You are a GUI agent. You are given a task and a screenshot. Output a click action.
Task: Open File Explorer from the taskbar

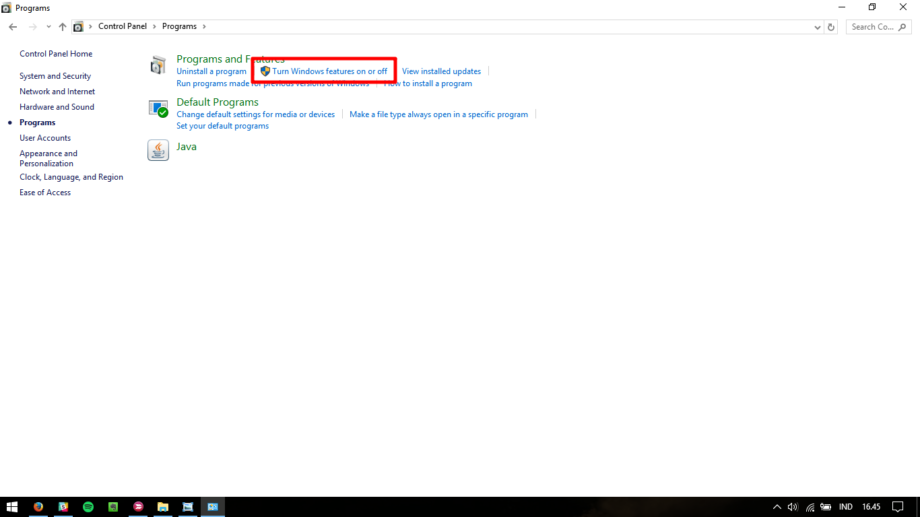pos(163,507)
